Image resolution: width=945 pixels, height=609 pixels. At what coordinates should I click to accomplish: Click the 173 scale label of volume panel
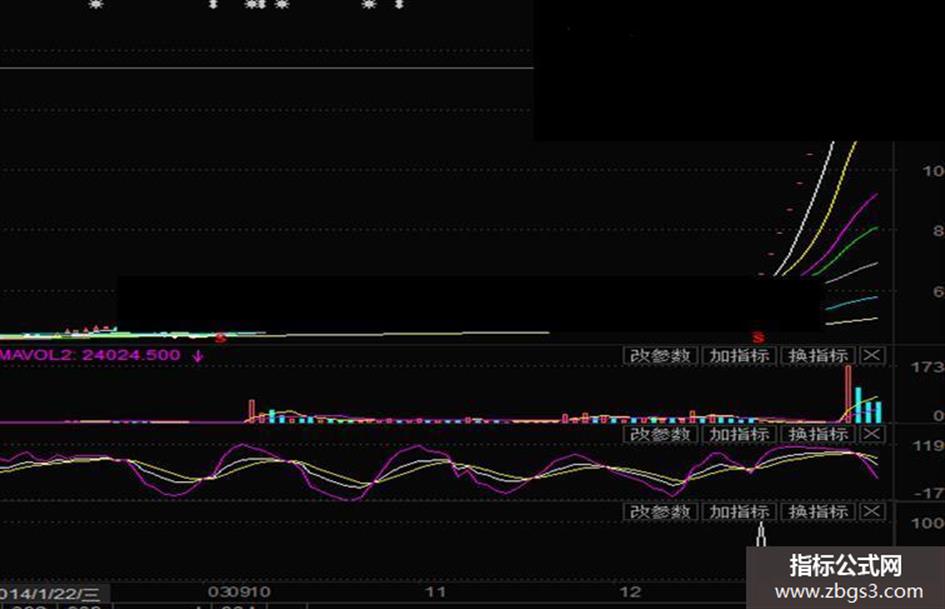[928, 367]
